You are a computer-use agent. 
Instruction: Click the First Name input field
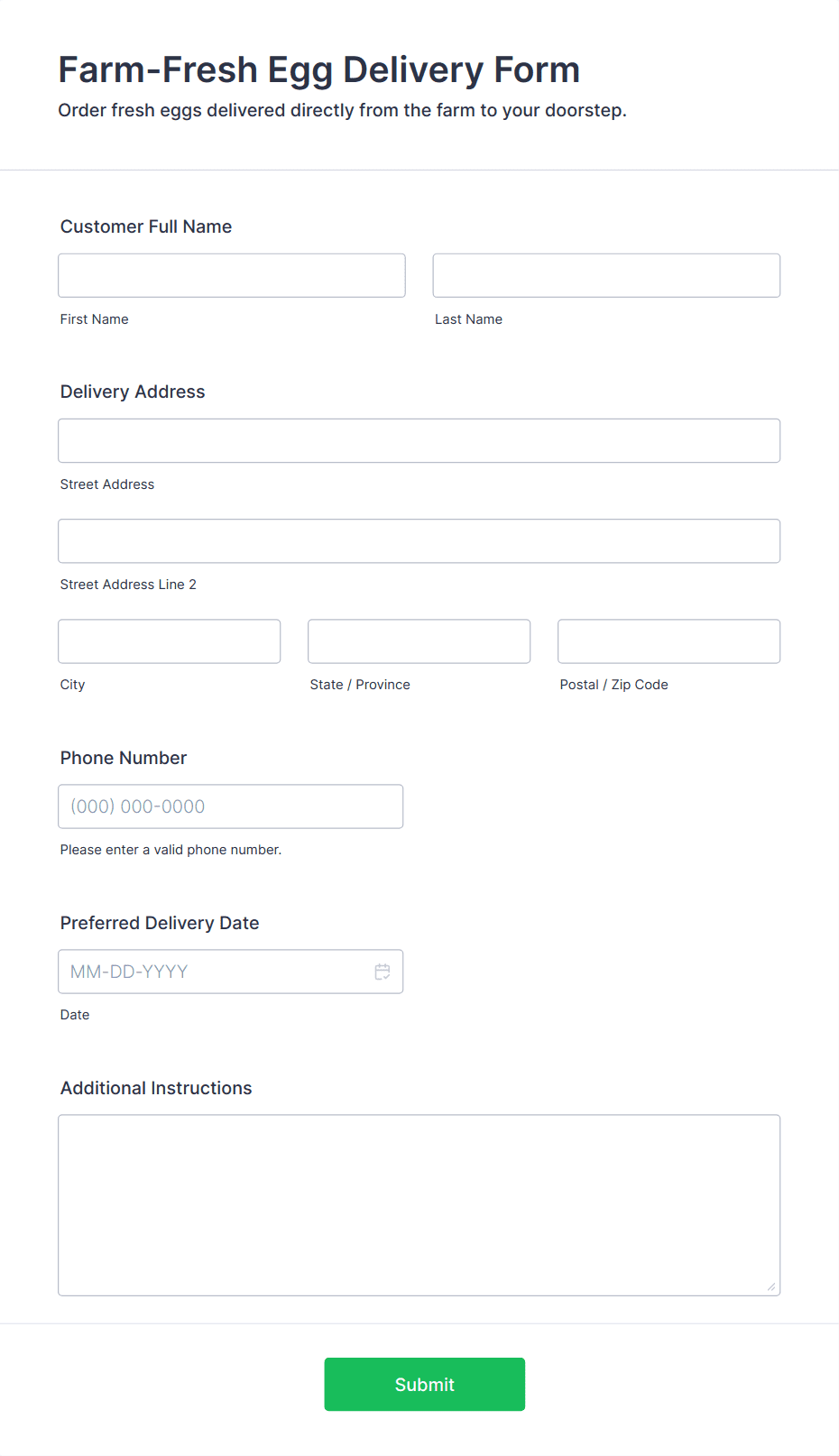tap(232, 275)
